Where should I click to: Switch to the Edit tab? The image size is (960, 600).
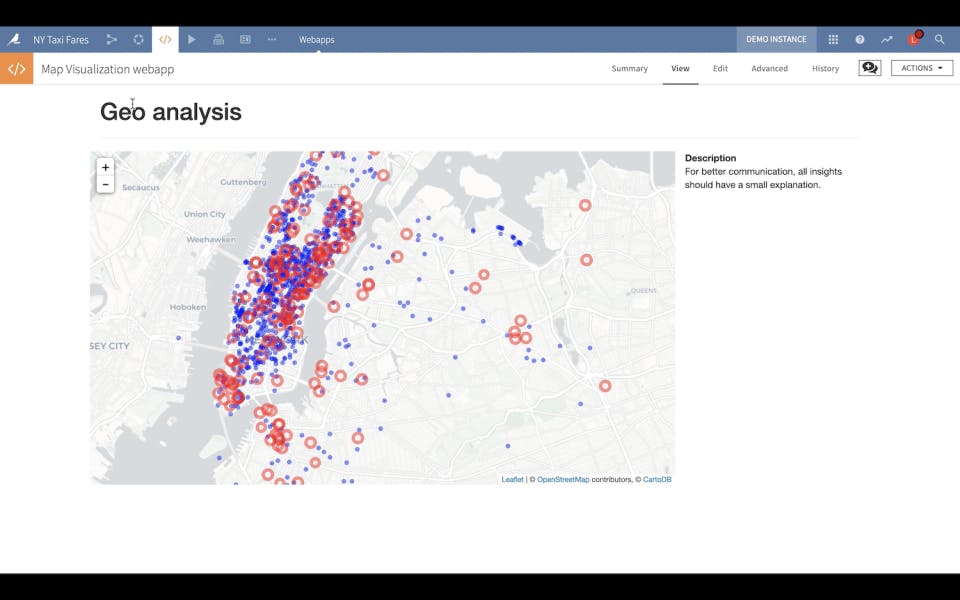pos(720,69)
